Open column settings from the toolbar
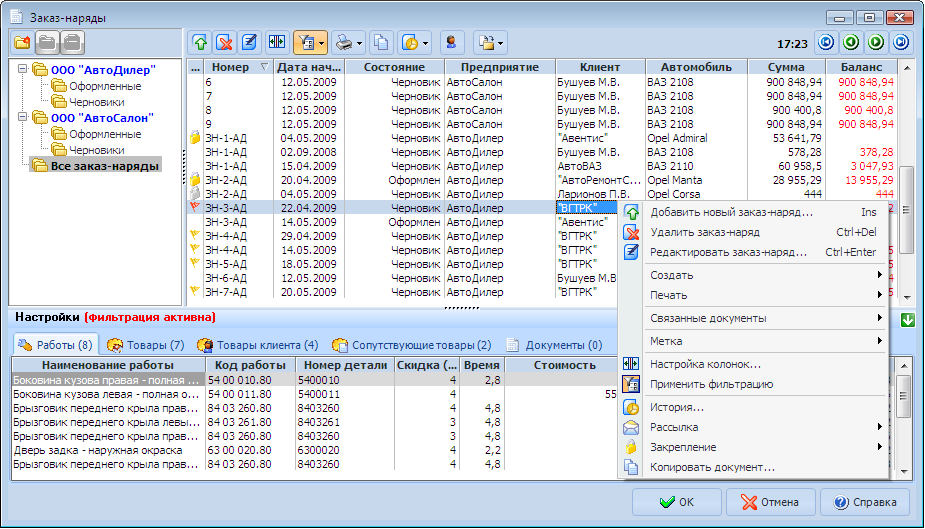The image size is (925, 529). pyautogui.click(x=276, y=43)
